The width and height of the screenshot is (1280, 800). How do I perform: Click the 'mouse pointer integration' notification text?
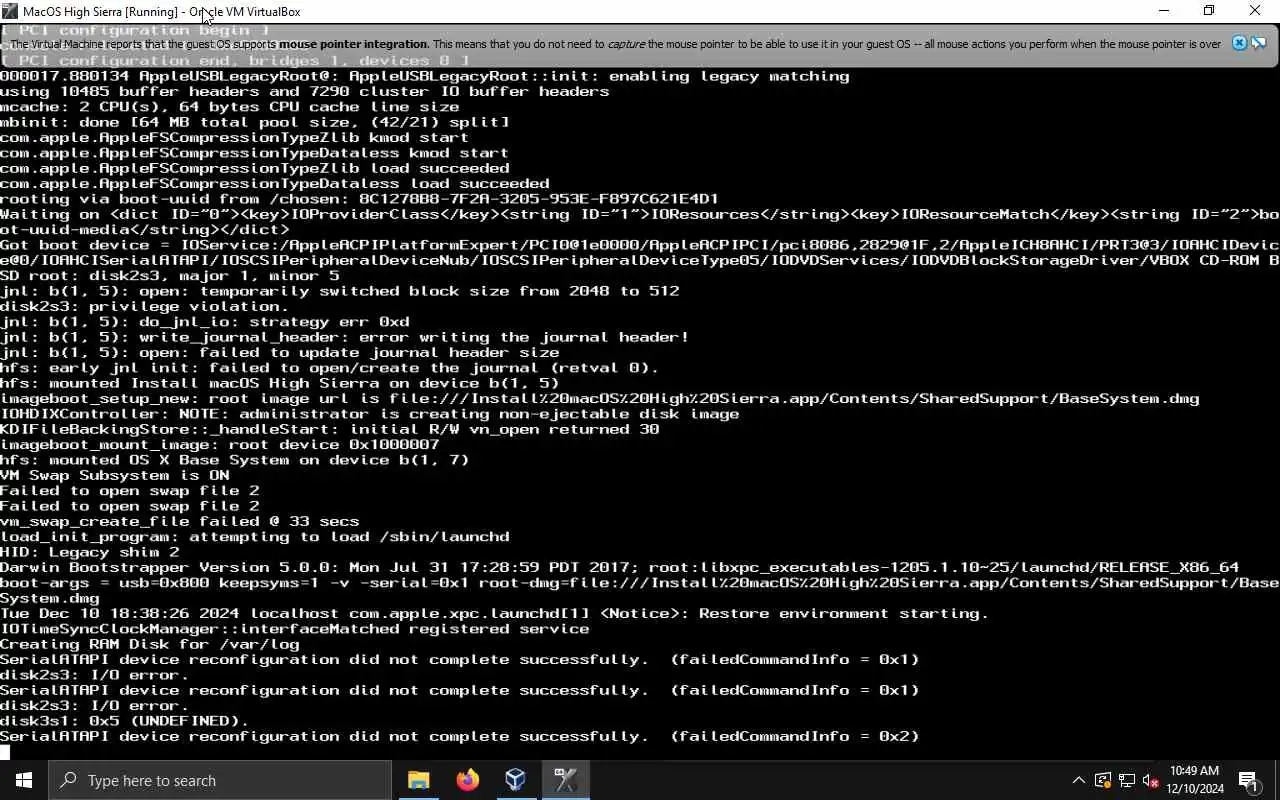pos(353,44)
